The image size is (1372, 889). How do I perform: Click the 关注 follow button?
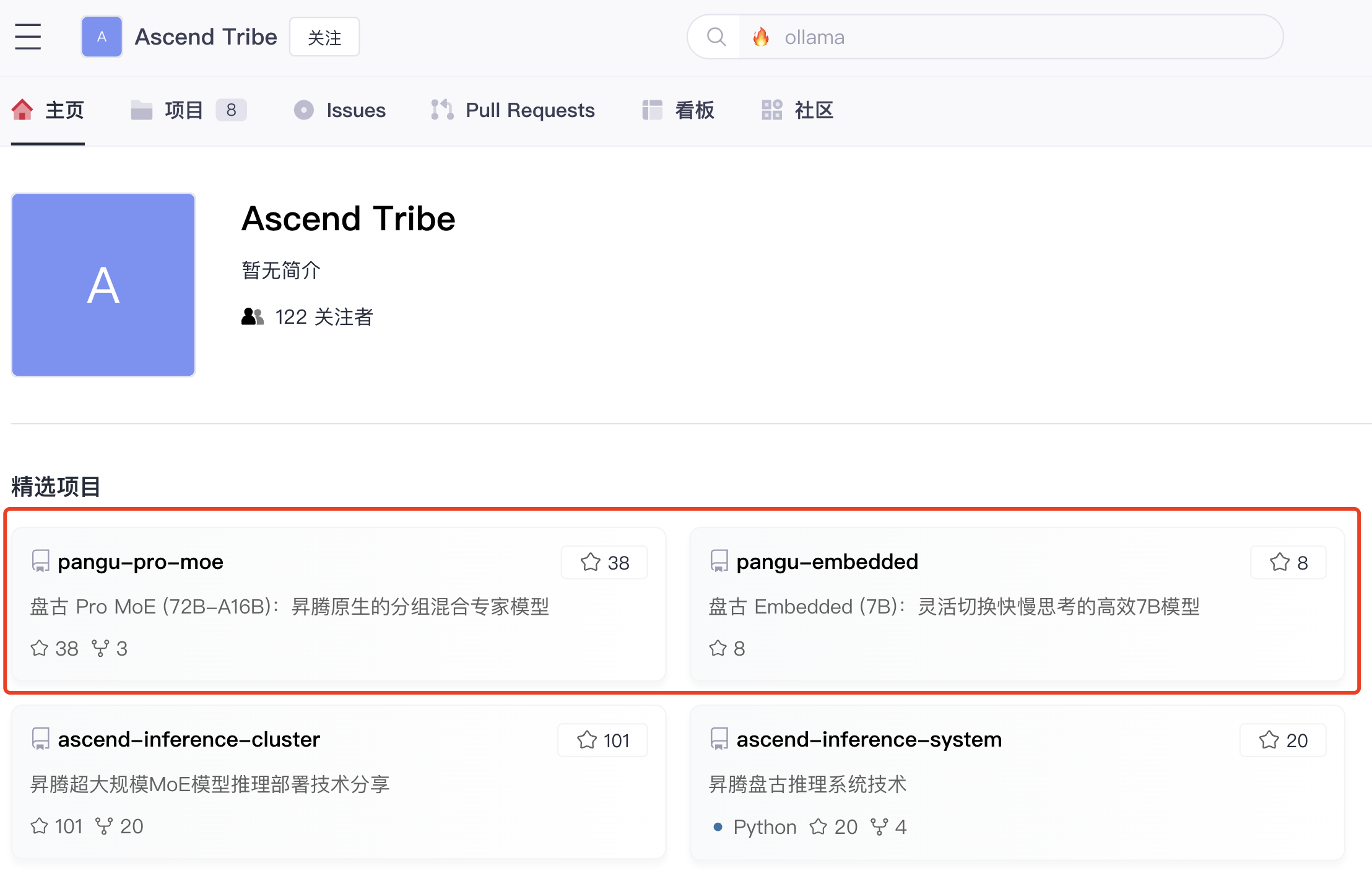click(x=324, y=37)
